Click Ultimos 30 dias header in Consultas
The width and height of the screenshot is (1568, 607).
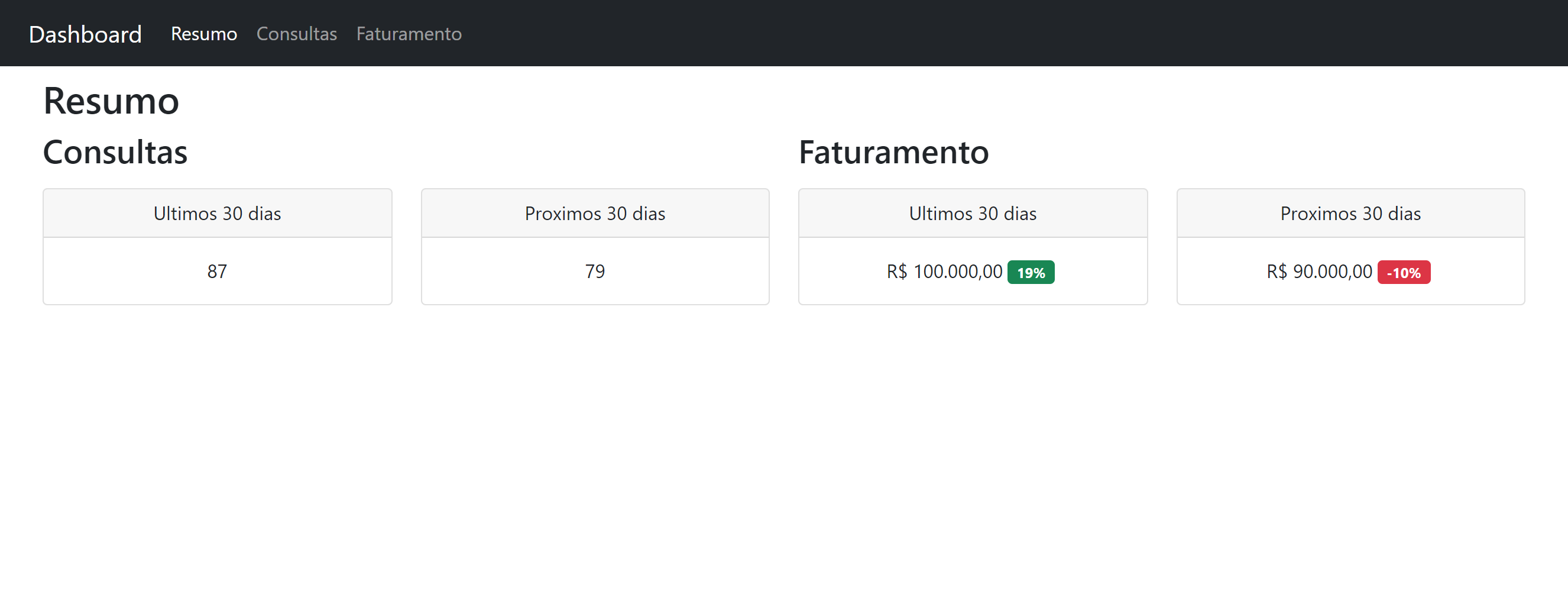(x=218, y=213)
